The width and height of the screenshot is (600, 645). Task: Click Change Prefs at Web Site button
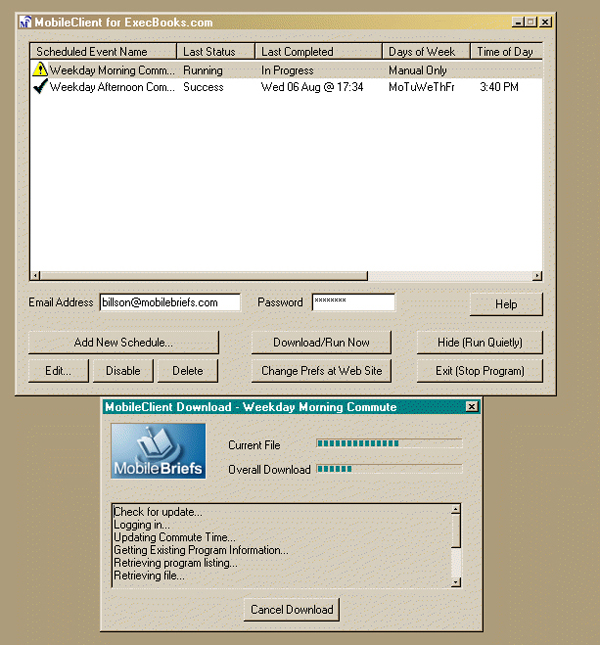click(x=321, y=371)
